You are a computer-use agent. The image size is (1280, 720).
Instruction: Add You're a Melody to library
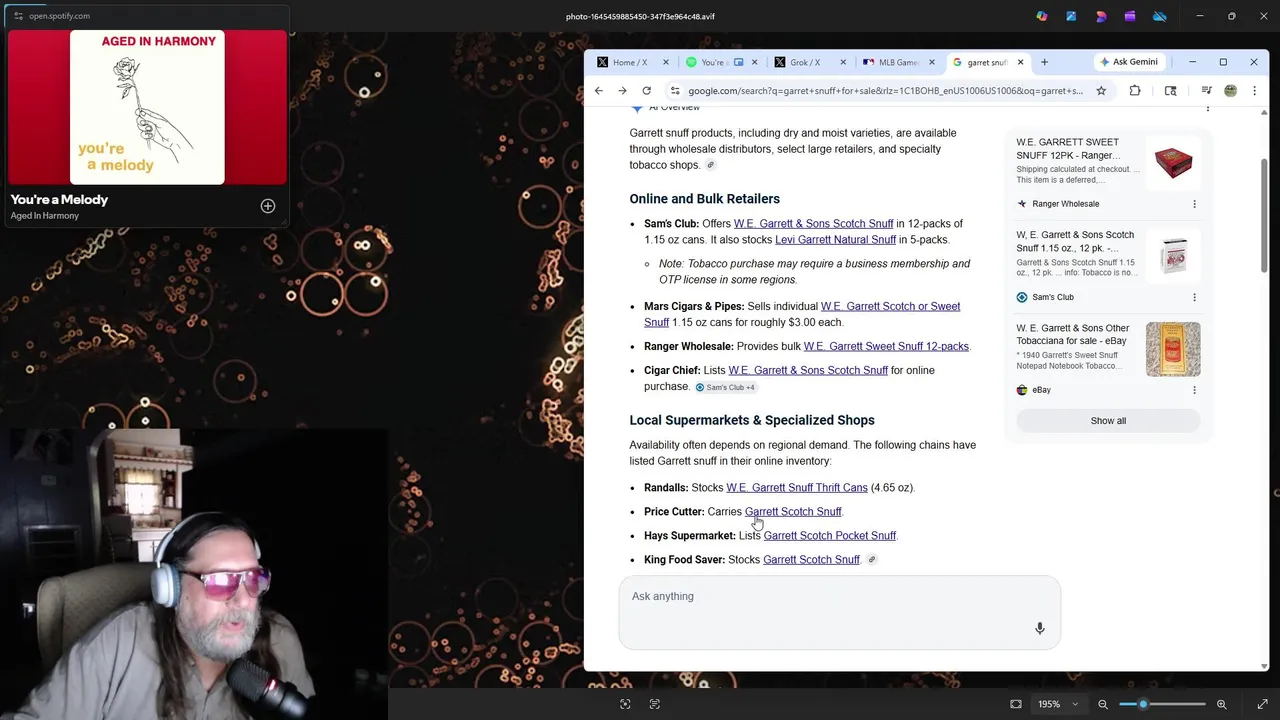coord(268,206)
